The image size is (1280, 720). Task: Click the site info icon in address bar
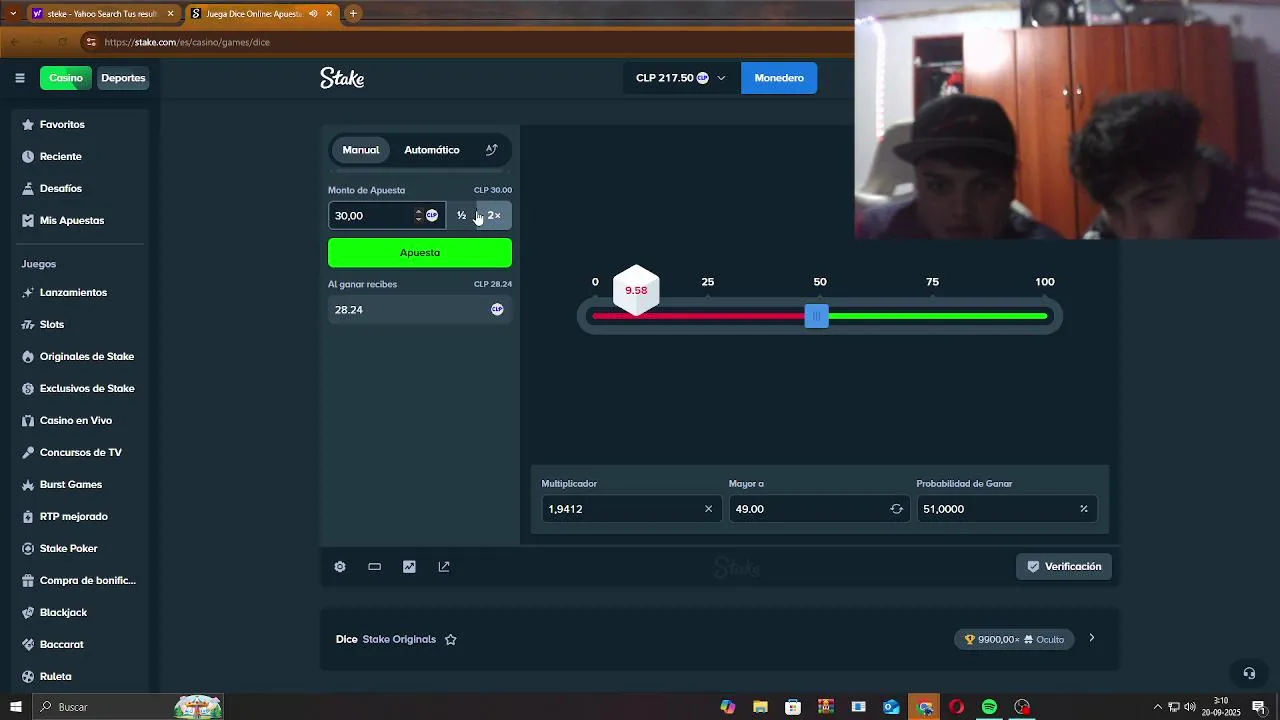[91, 42]
